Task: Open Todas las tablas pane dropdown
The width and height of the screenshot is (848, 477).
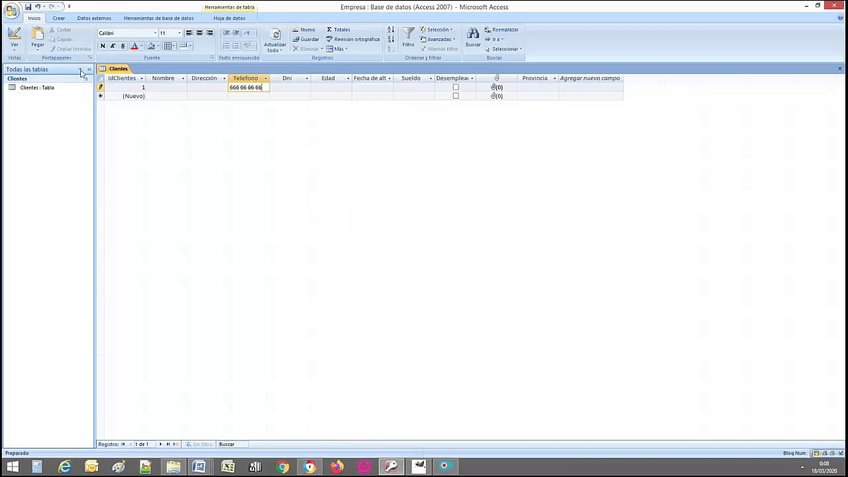Action: pyautogui.click(x=81, y=69)
